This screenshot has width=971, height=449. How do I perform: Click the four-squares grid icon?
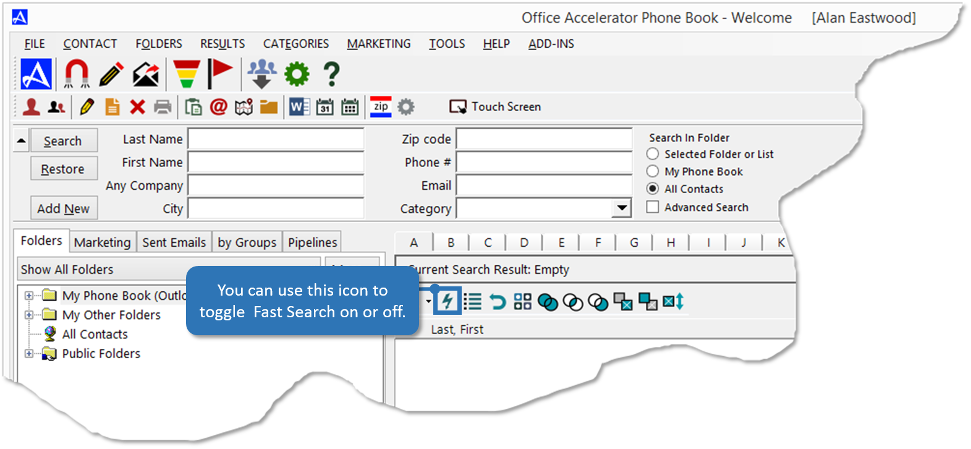point(523,302)
